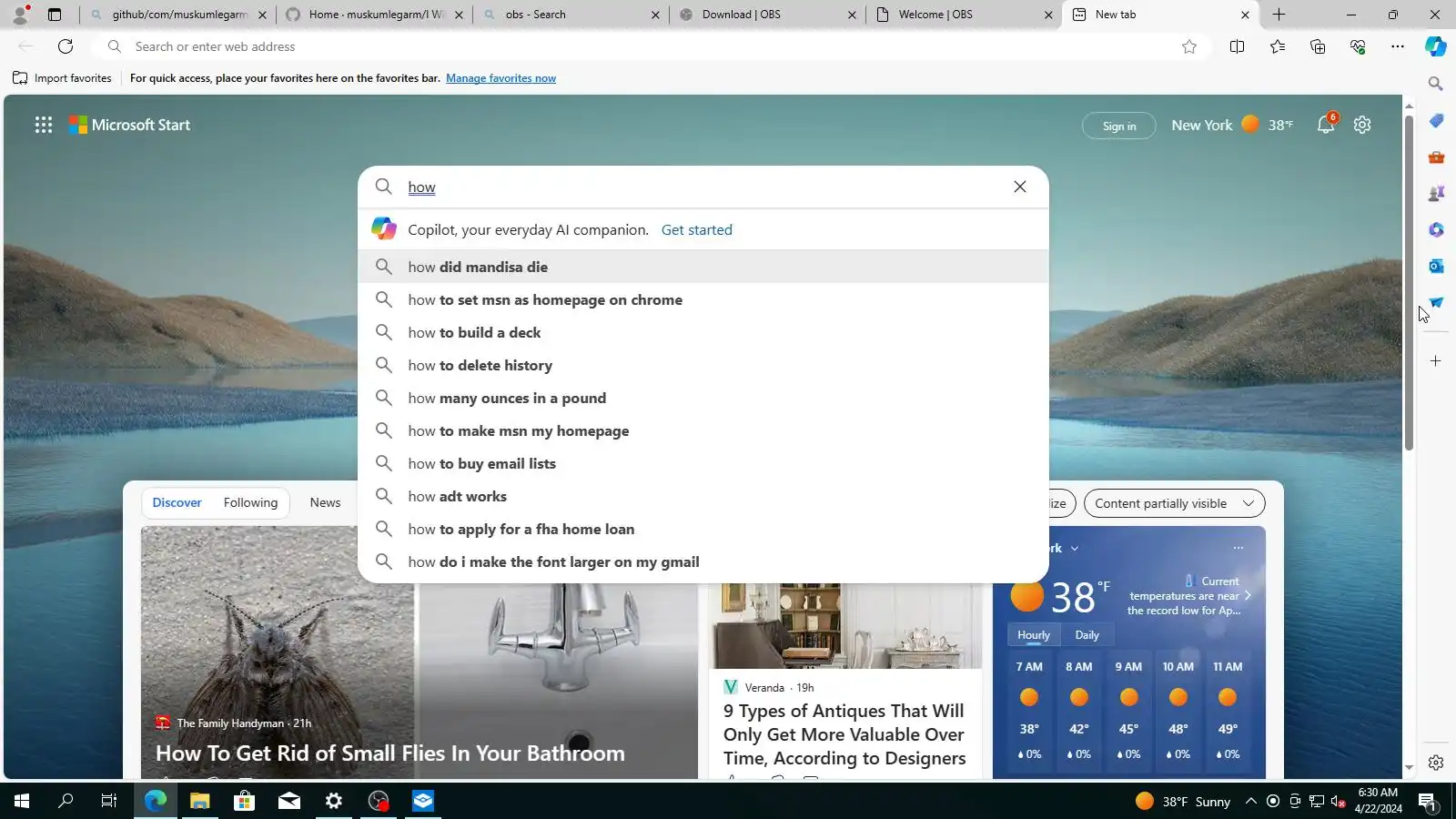Open the tab actions menu icon
Viewport: 1456px width, 819px height.
point(55,15)
